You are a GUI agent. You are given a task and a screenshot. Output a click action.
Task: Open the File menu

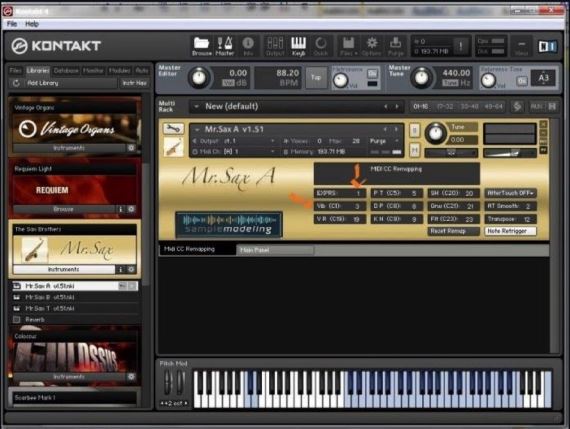[12, 24]
